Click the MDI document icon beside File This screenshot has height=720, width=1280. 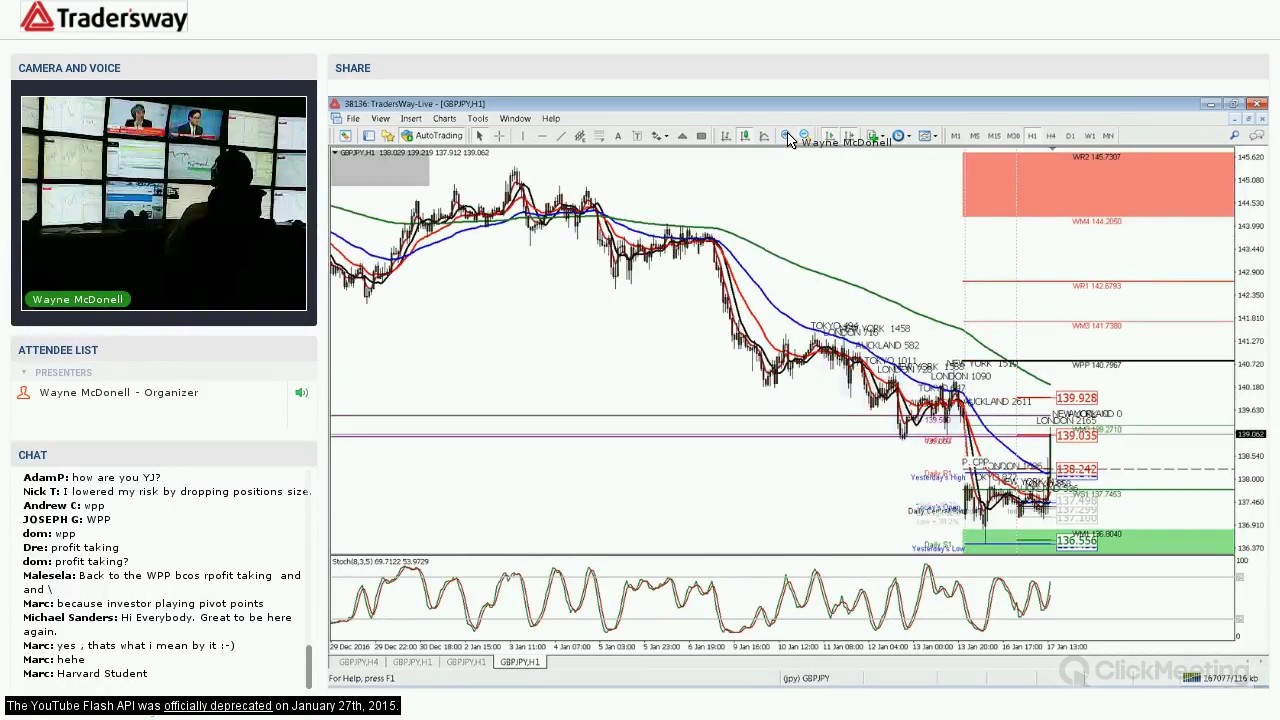tap(336, 119)
